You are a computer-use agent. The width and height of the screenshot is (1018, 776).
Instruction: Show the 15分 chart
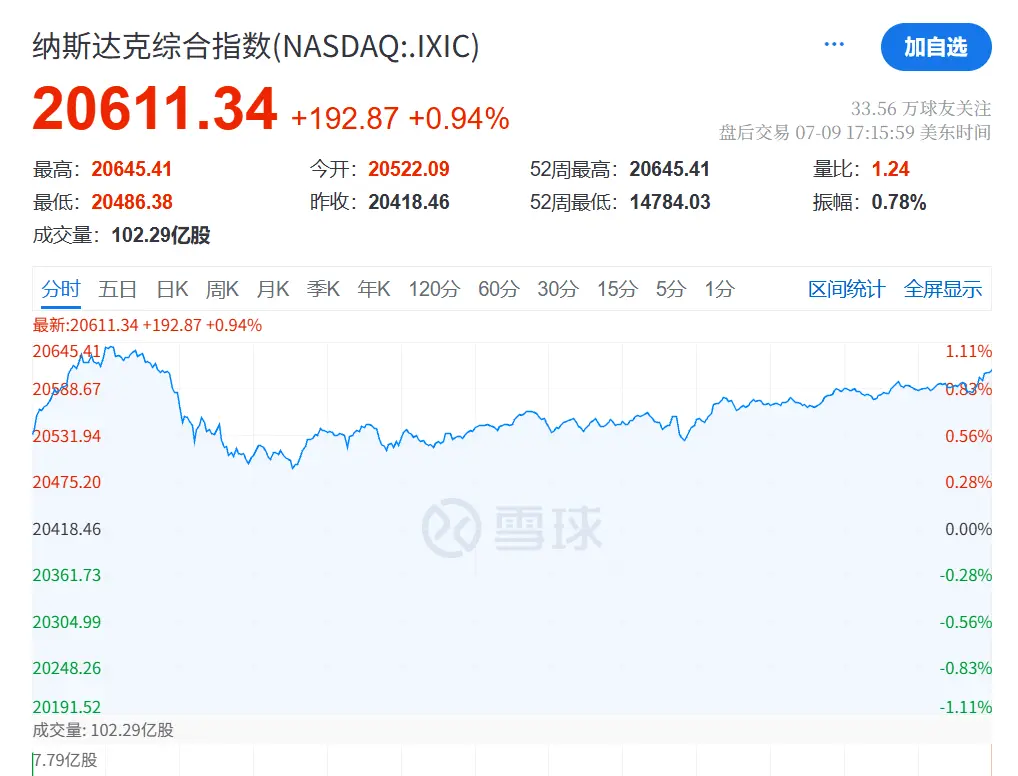pos(617,288)
